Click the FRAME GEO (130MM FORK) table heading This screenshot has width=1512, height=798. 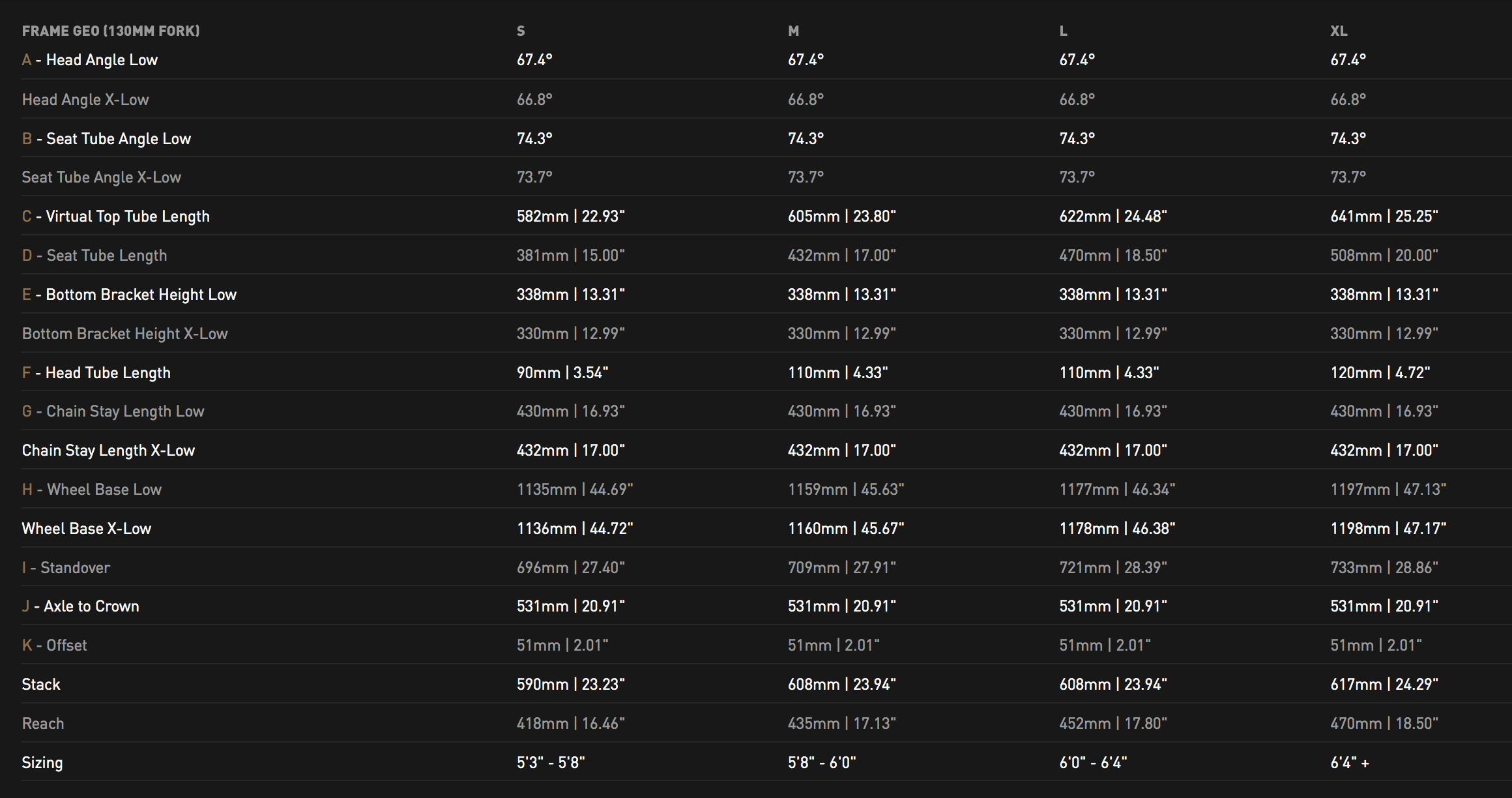pos(111,31)
